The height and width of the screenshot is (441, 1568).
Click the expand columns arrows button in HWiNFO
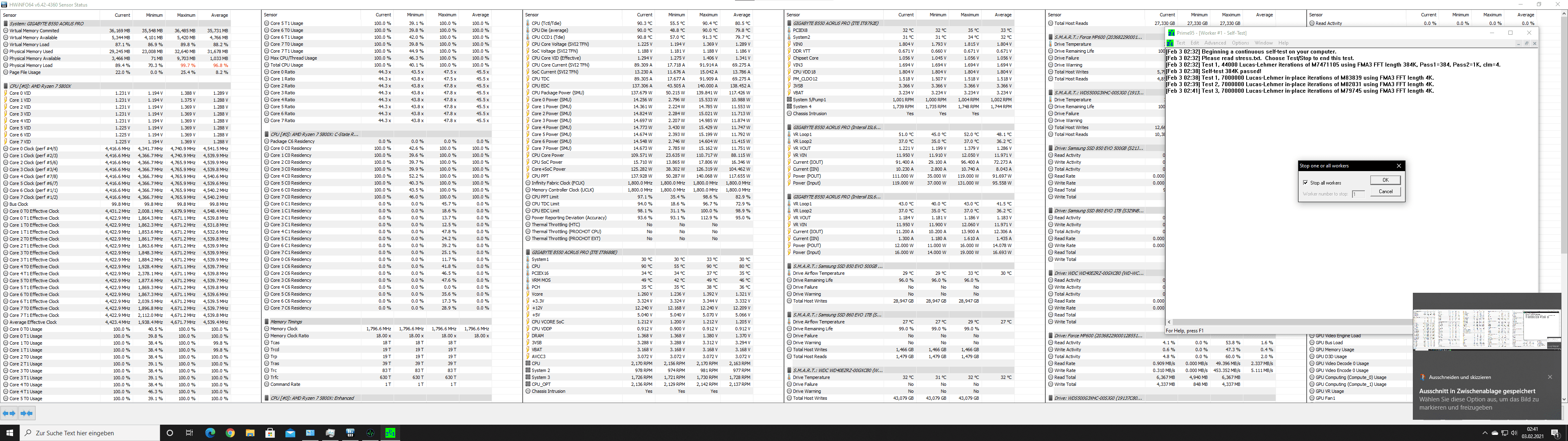click(x=9, y=413)
